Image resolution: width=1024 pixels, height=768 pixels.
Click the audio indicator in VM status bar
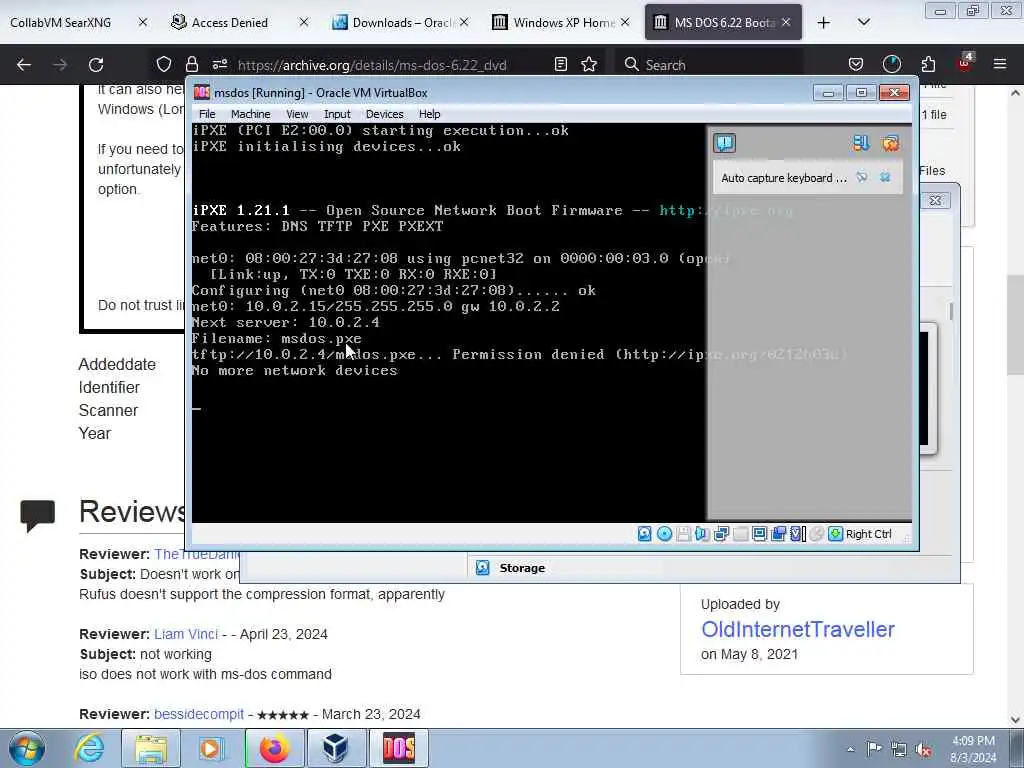click(702, 534)
